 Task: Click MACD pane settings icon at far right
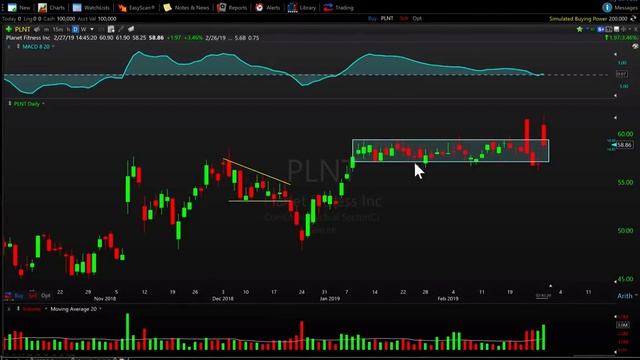point(635,46)
